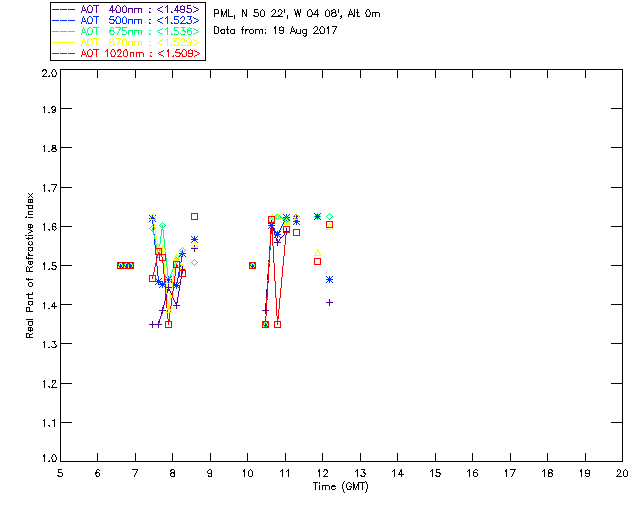Click the 15 x-axis tick label
Viewport: 640px width, 512px height.
435,473
